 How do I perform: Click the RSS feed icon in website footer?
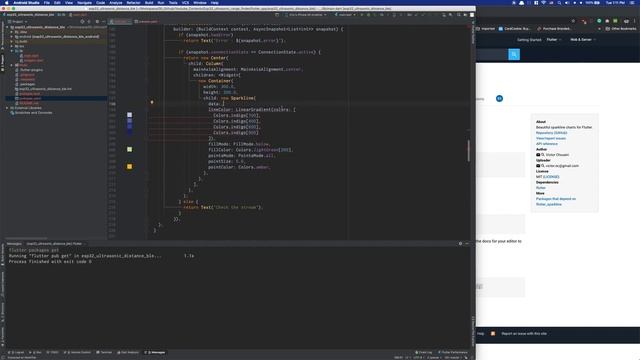(x=493, y=333)
